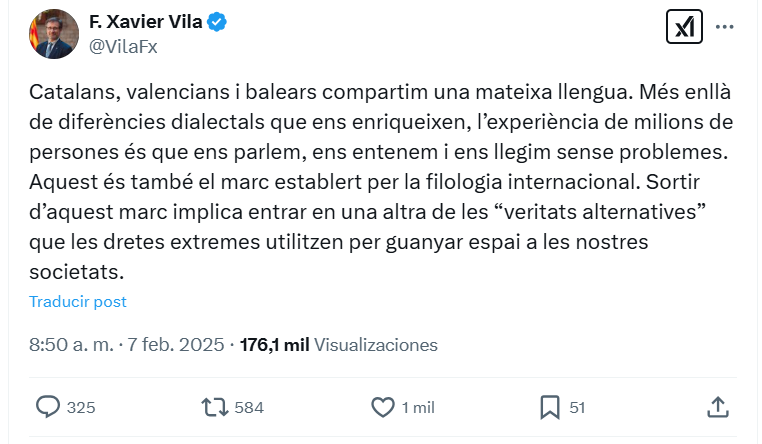Click the 325 replies count
The image size is (762, 444).
[x=81, y=407]
